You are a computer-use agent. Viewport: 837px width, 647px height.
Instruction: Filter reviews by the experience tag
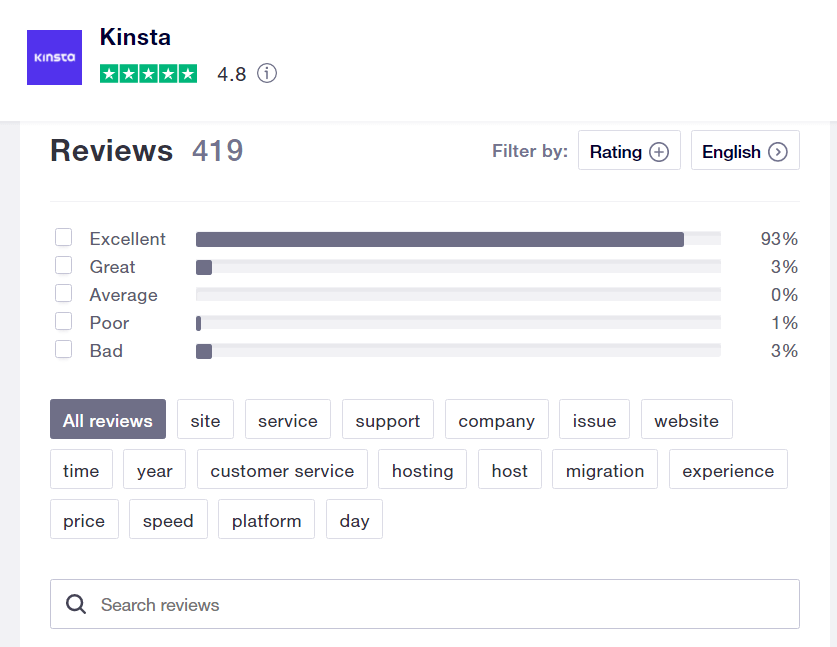(728, 470)
